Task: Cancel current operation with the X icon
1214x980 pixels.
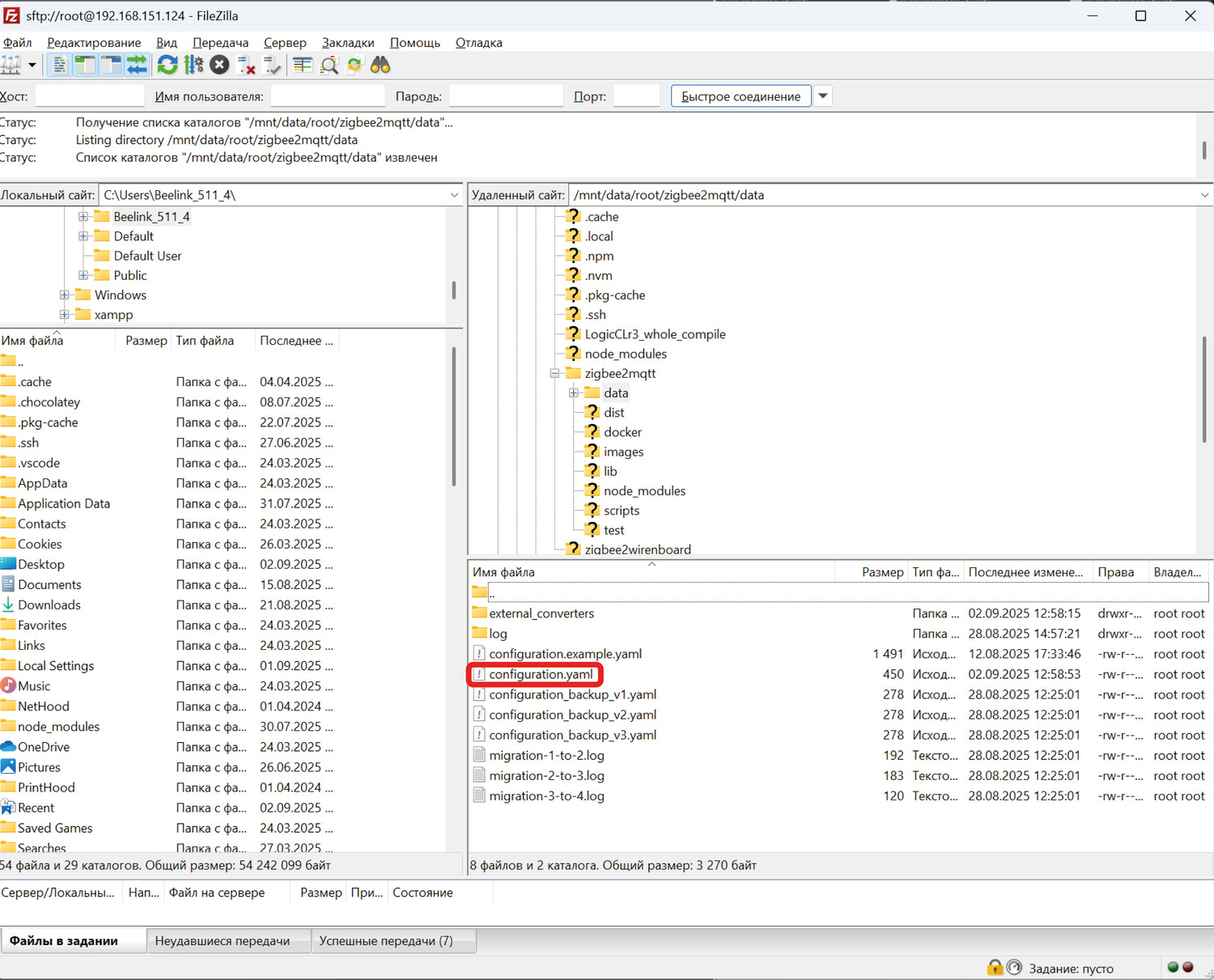Action: coord(219,66)
